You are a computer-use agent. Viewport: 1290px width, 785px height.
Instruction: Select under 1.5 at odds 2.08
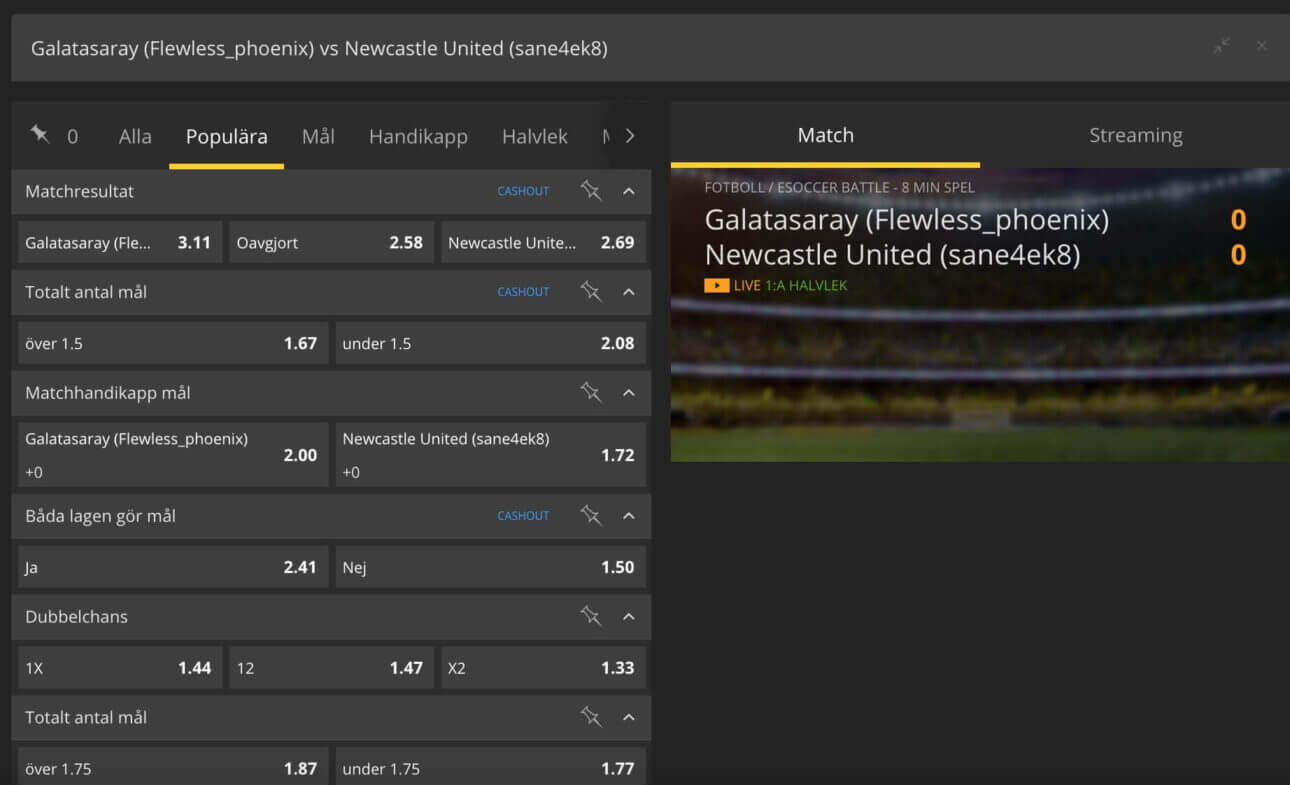tap(490, 343)
